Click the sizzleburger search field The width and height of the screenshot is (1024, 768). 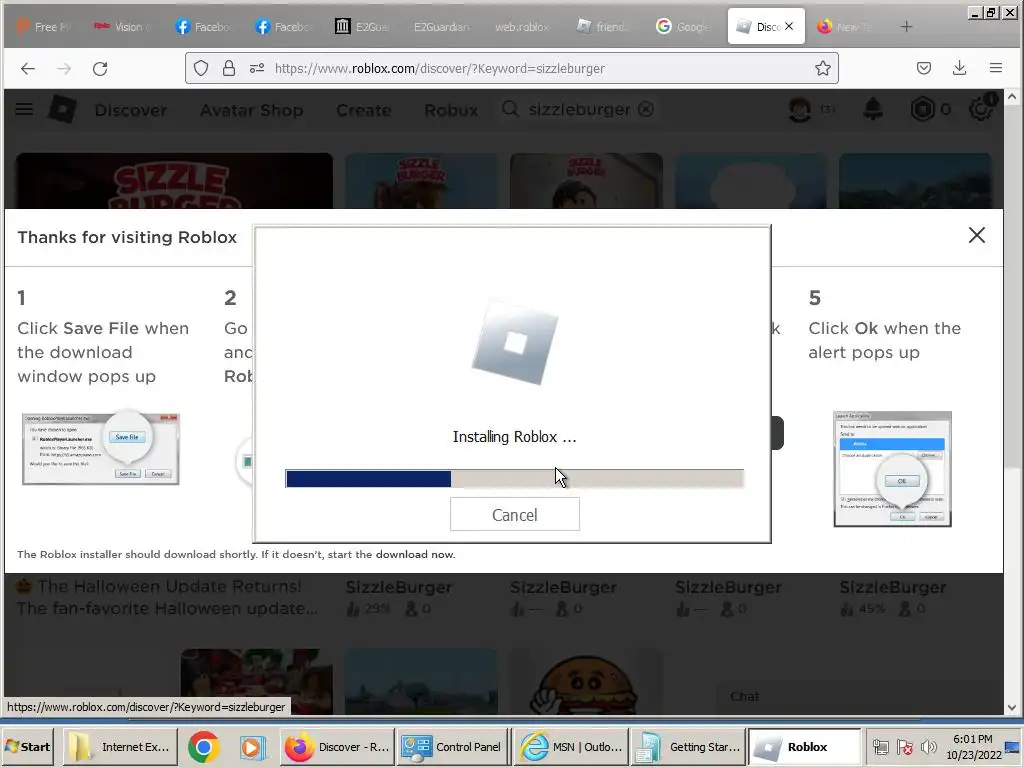(x=579, y=109)
